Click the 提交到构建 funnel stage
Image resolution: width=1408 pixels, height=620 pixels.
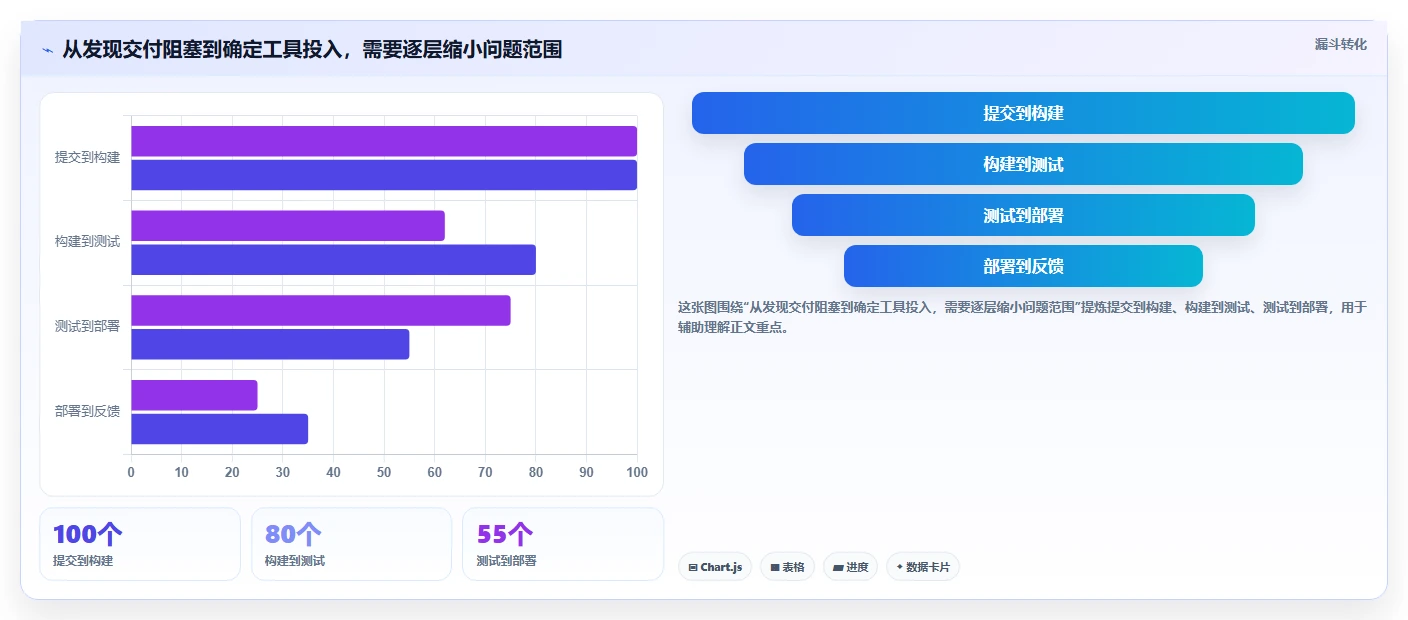1023,113
